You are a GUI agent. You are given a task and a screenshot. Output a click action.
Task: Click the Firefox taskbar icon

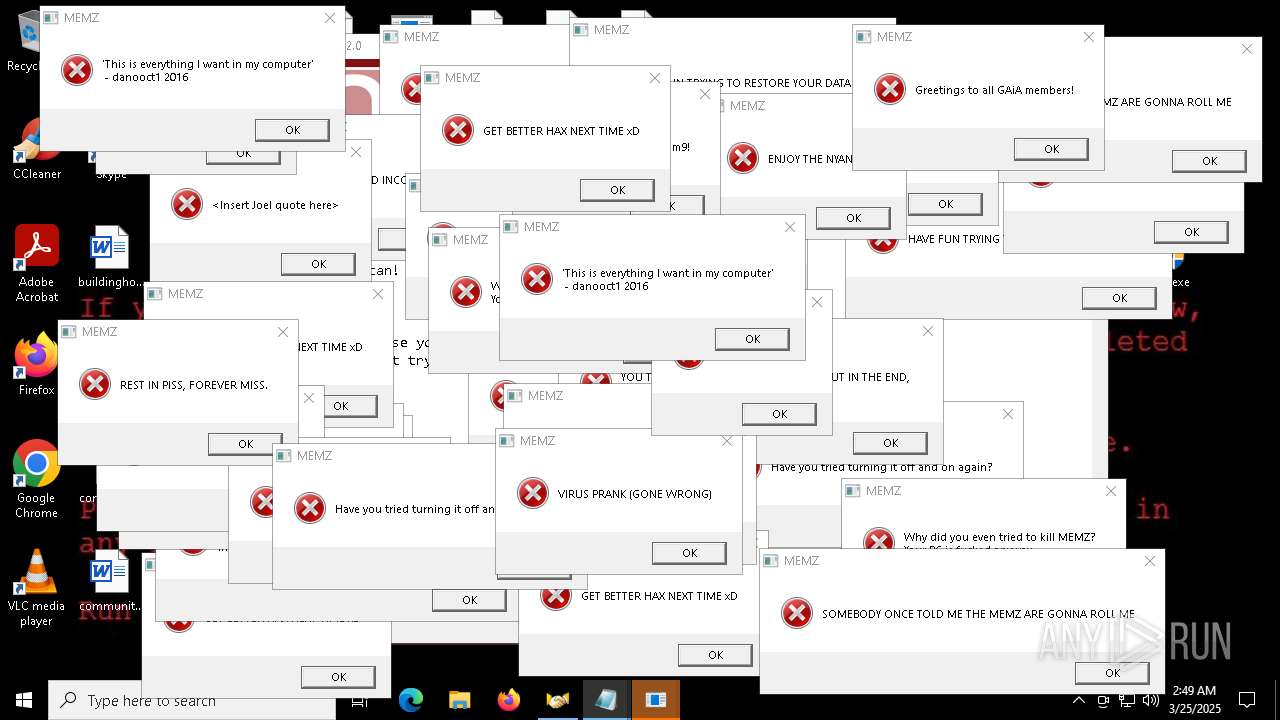508,700
